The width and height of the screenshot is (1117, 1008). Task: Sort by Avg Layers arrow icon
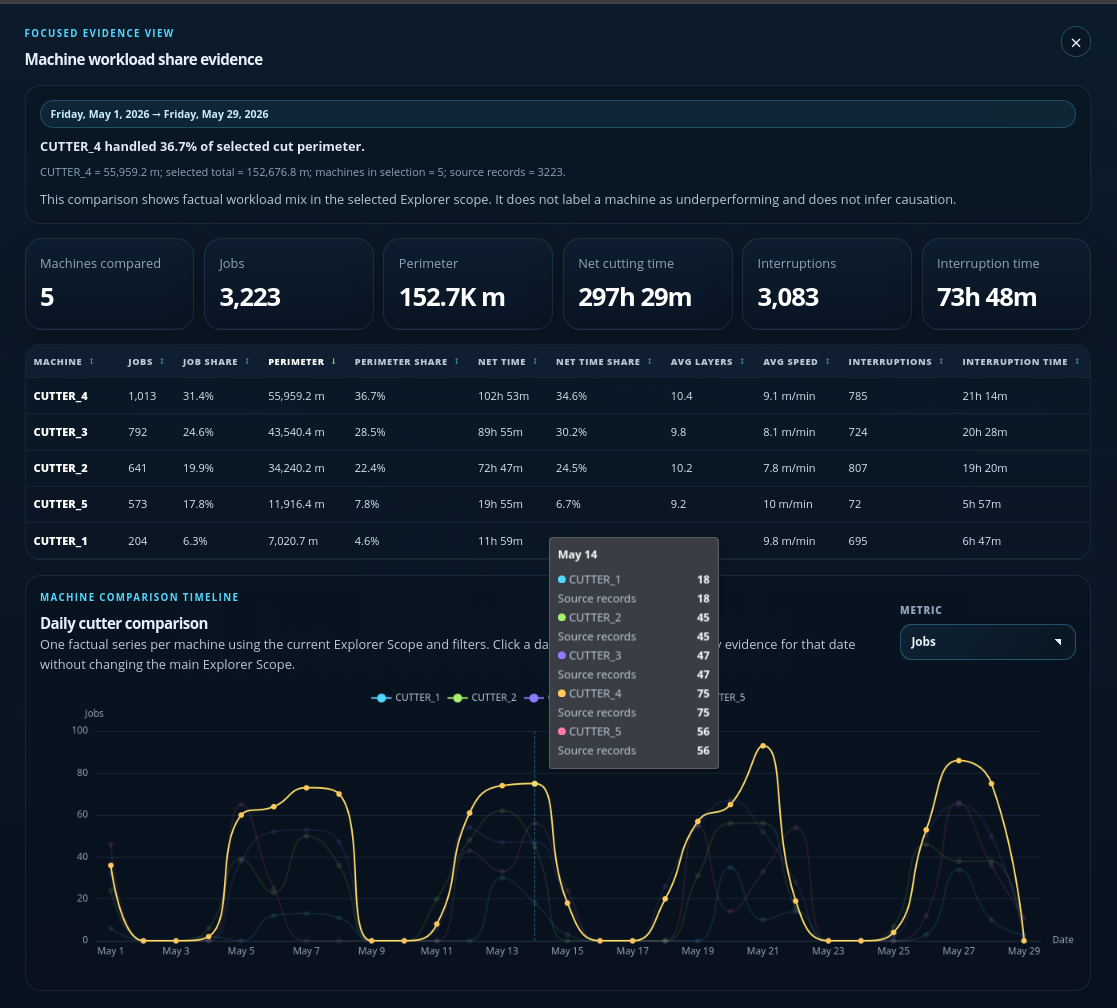coord(742,362)
